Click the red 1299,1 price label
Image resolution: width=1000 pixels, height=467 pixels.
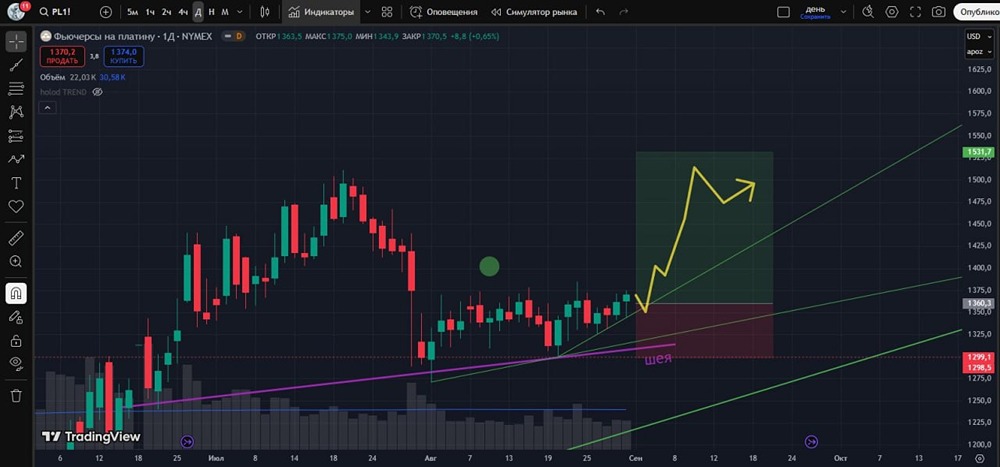tap(979, 357)
